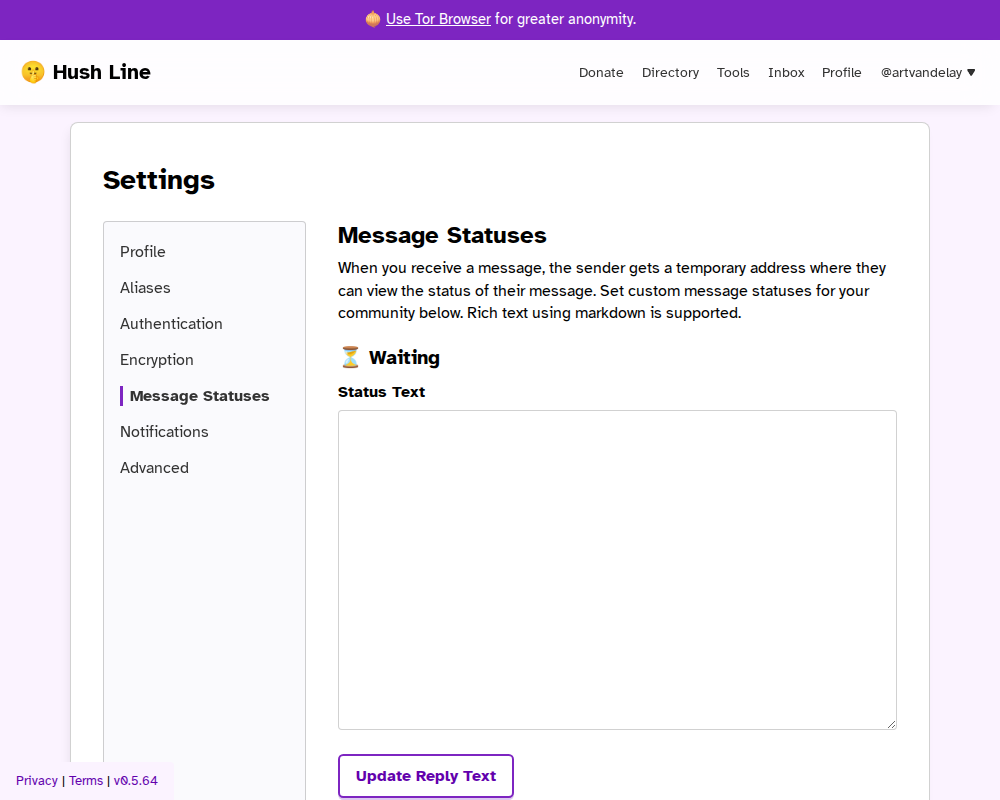The image size is (1000, 800).
Task: Select the Encryption settings section
Action: point(156,360)
